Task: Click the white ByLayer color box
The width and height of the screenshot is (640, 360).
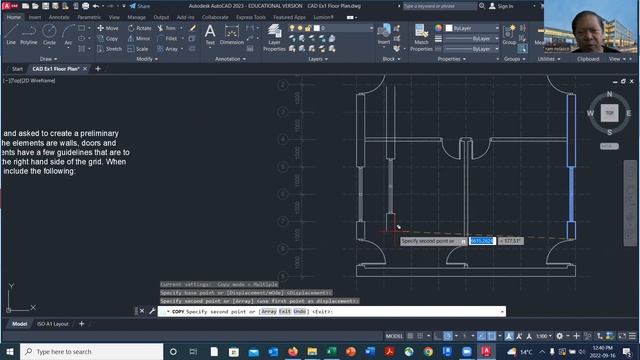Action: pos(449,28)
